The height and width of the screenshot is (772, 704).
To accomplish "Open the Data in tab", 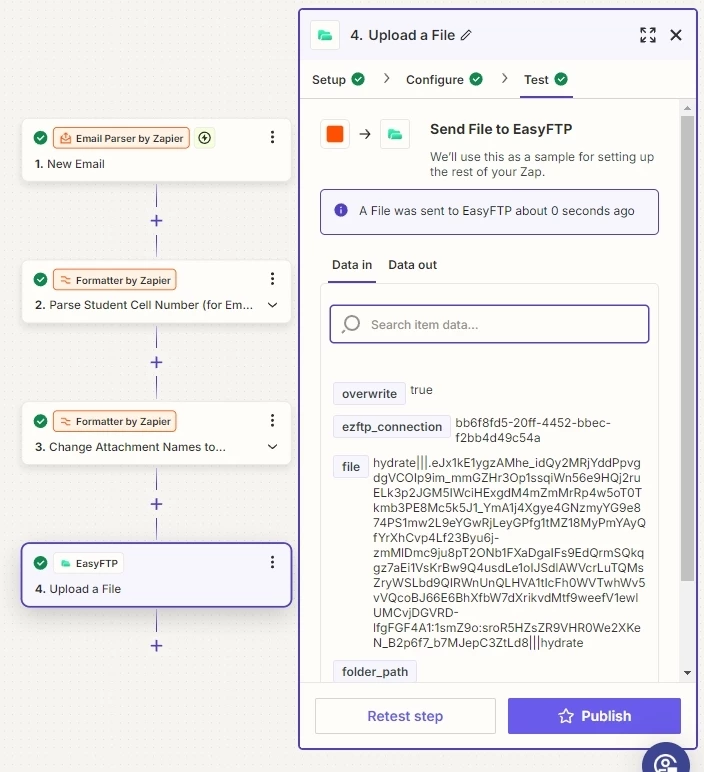I will [352, 265].
